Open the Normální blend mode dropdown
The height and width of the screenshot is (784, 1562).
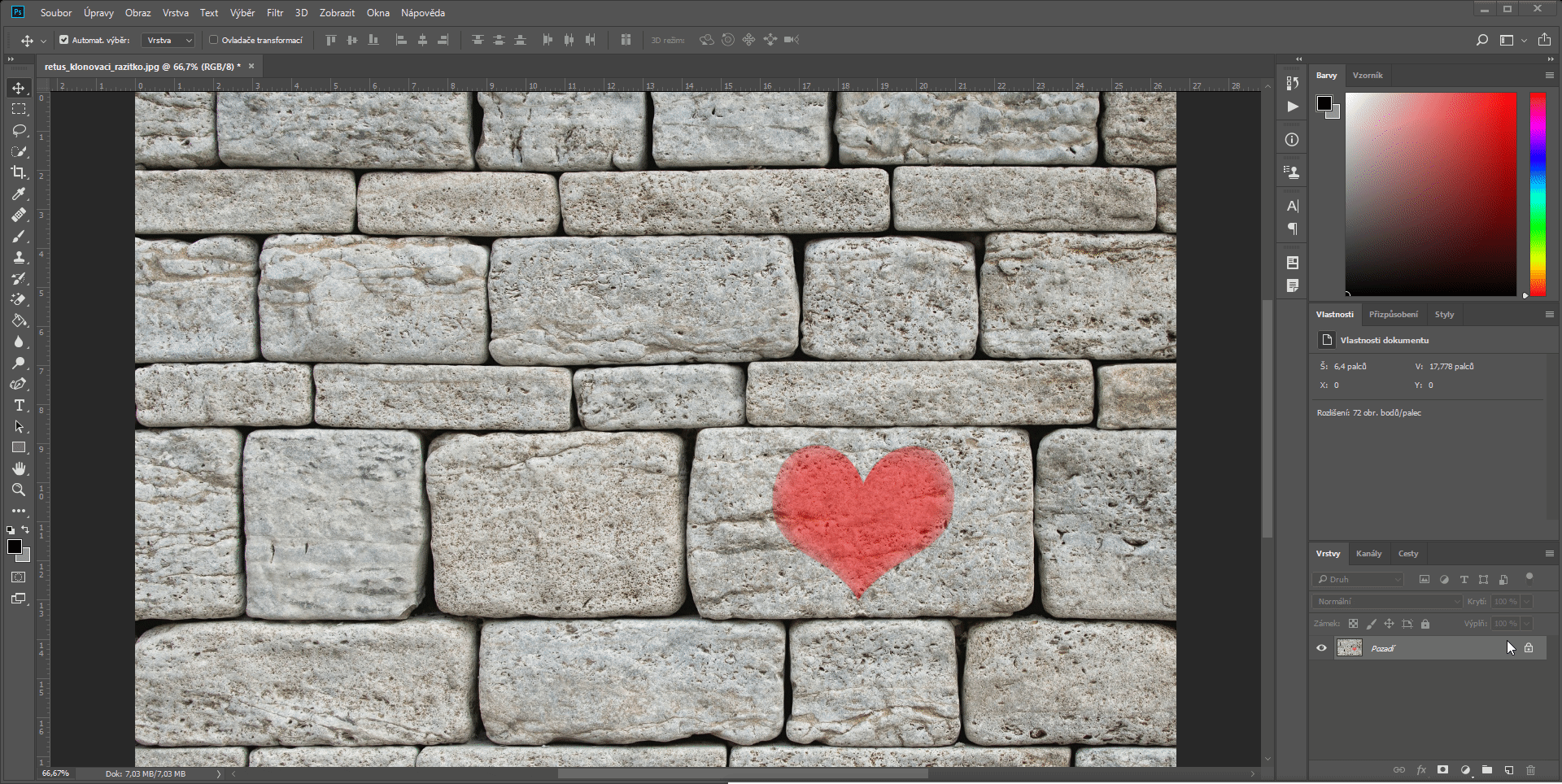tap(1385, 601)
